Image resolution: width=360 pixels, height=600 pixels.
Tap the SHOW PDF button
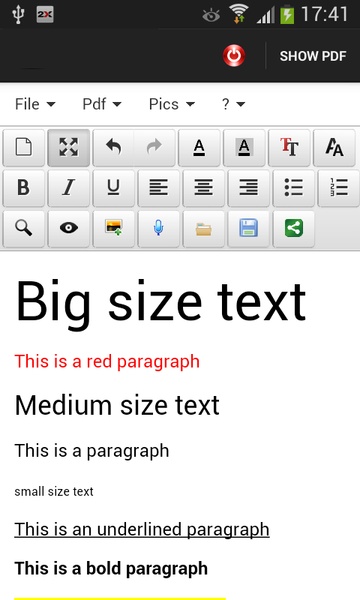click(313, 56)
